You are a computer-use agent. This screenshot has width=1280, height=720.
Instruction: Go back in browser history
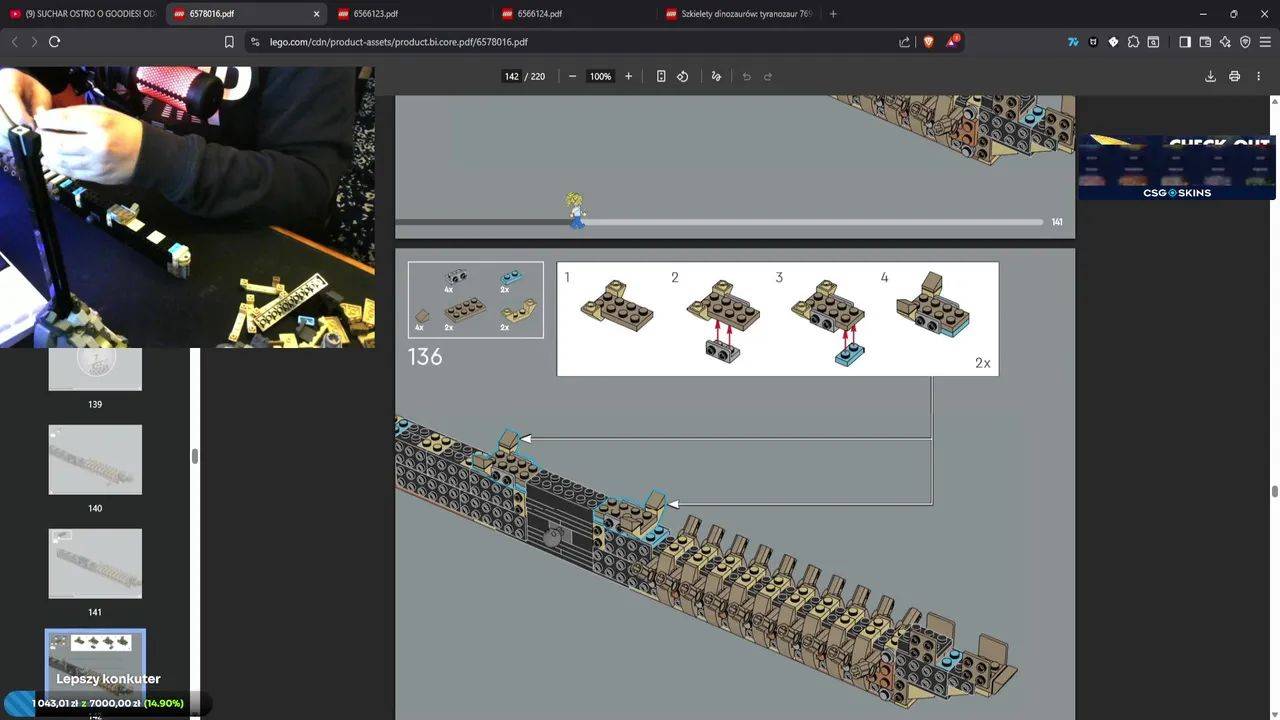point(14,42)
